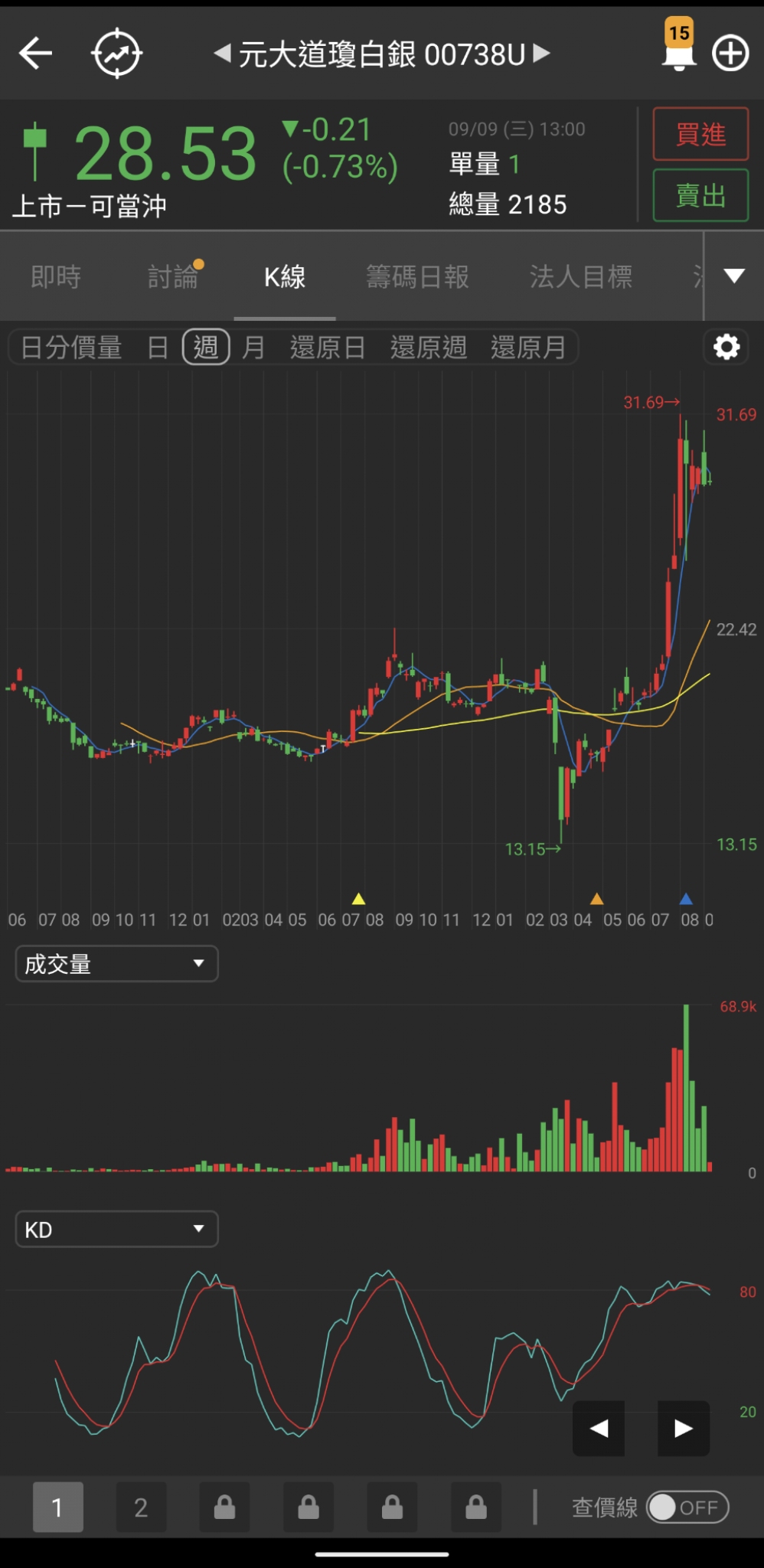
Task: Go to previous stock with left triangle
Action: click(222, 54)
